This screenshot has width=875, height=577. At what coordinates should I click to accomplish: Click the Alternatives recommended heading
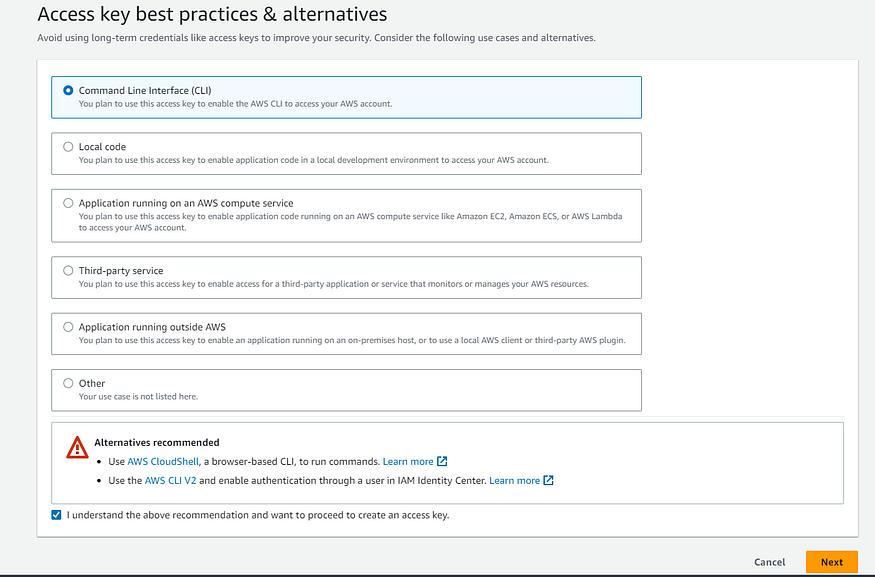pos(157,443)
